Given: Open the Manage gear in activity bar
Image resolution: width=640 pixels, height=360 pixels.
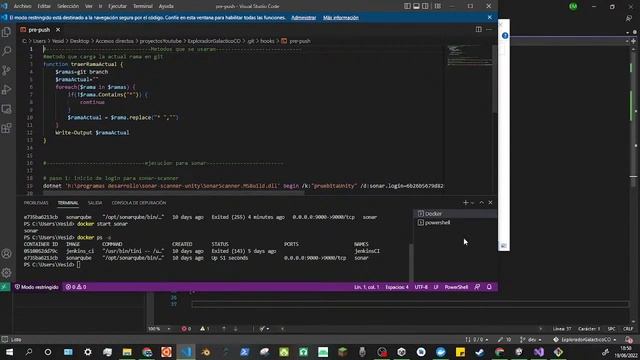Looking at the screenshot, I should pos(7,272).
